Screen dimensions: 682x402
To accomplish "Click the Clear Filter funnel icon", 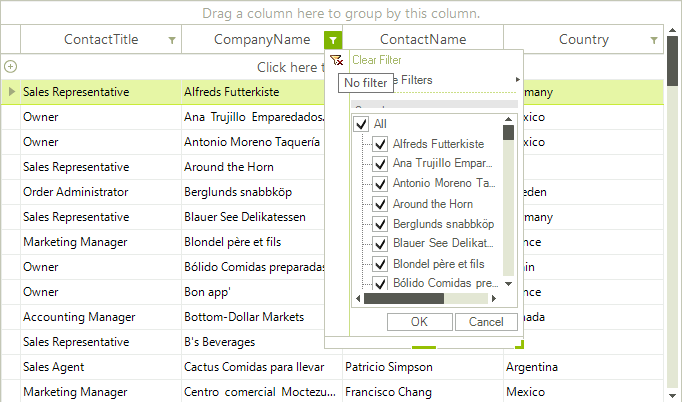I will coord(336,60).
